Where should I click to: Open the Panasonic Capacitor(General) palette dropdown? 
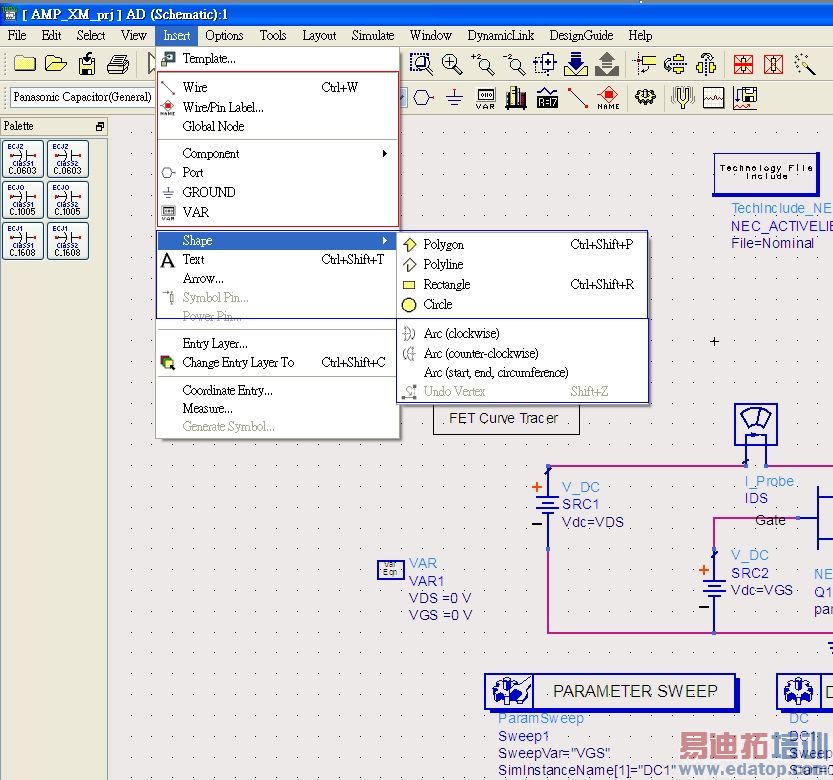pos(80,97)
